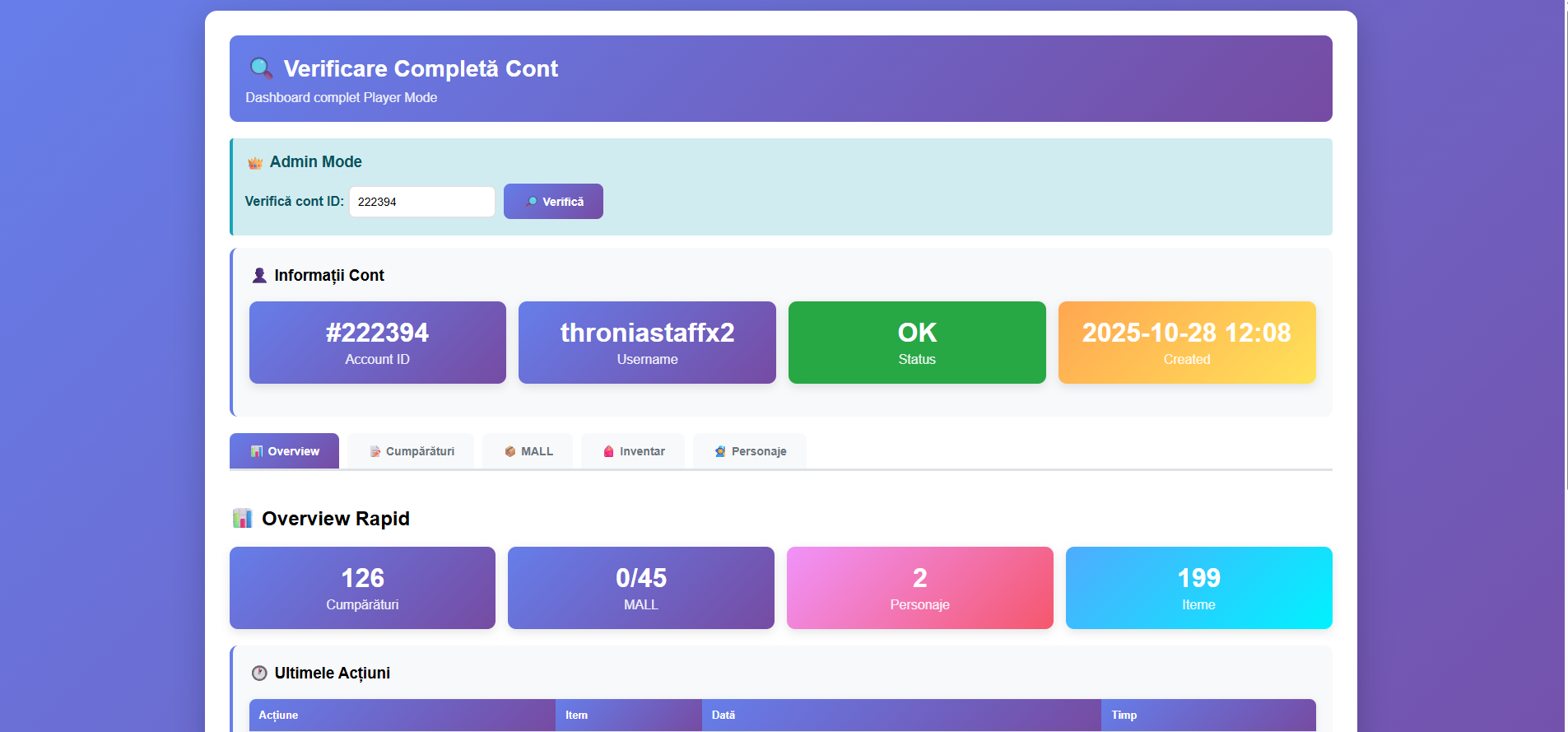The height and width of the screenshot is (732, 1568).
Task: Switch to the Cumpărături tab
Action: [x=410, y=450]
